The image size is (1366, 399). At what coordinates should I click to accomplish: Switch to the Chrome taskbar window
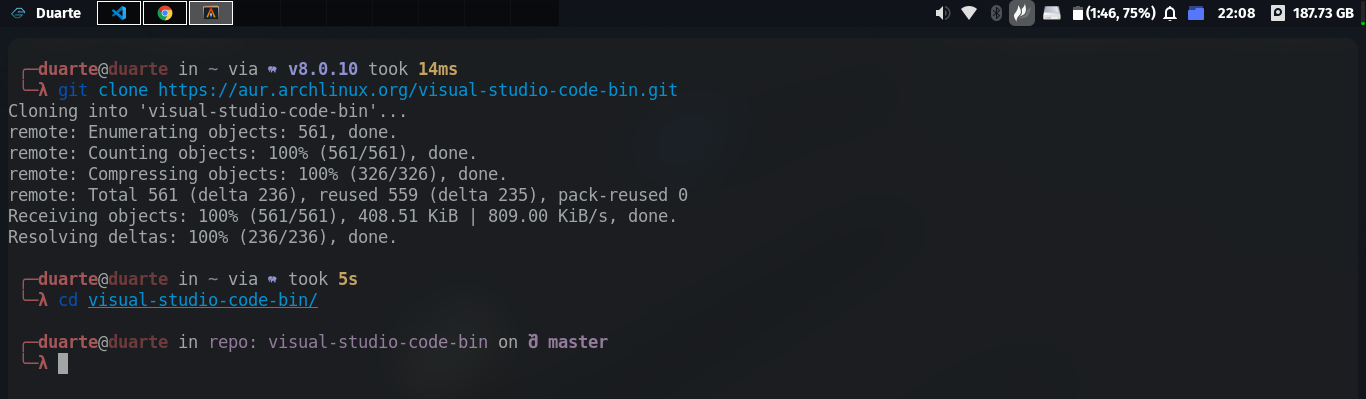click(x=165, y=13)
